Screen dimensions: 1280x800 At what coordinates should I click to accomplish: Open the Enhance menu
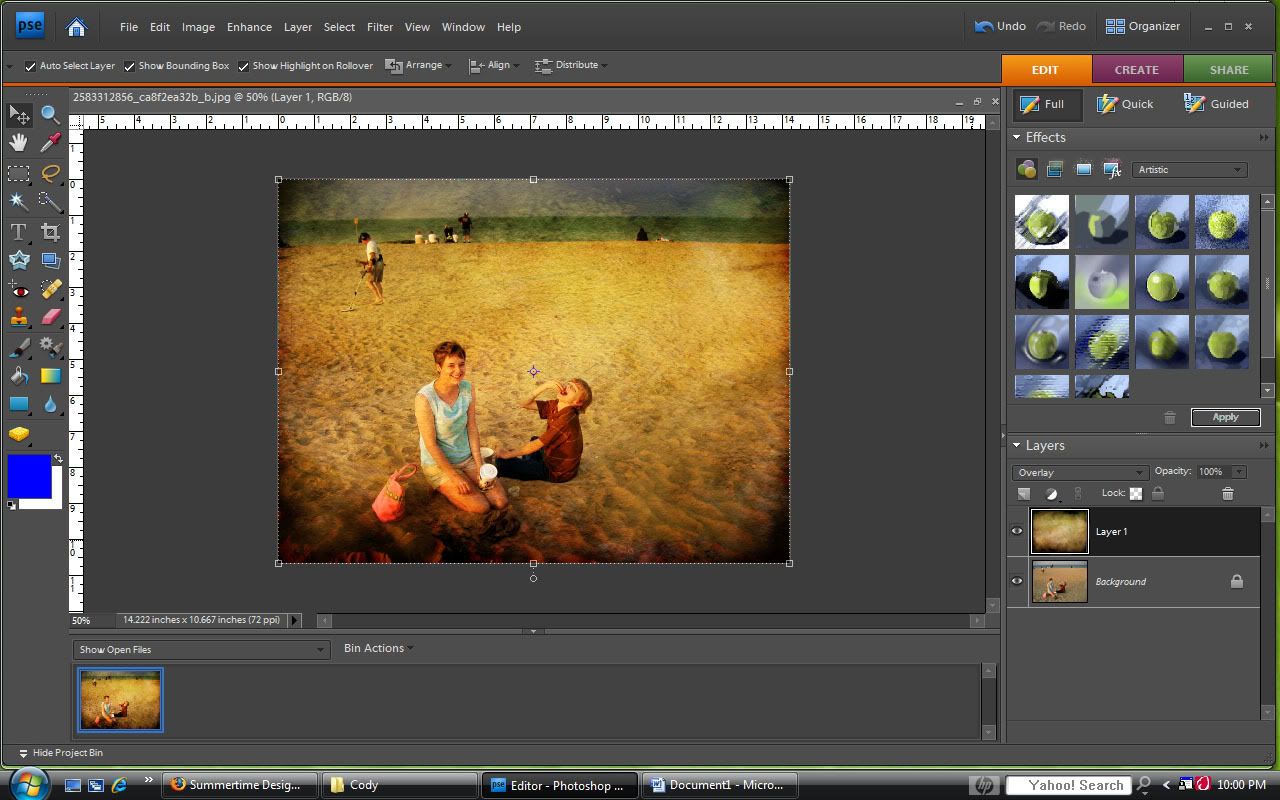pyautogui.click(x=249, y=27)
